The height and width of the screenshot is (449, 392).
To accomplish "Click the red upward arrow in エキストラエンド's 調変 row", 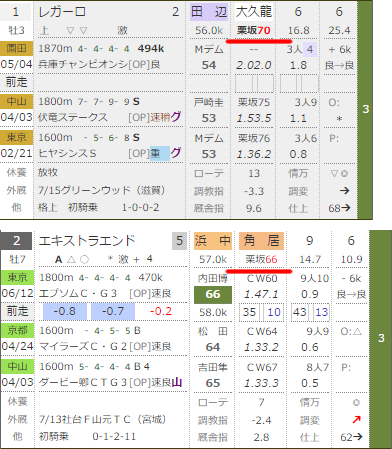I will [x=356, y=419].
